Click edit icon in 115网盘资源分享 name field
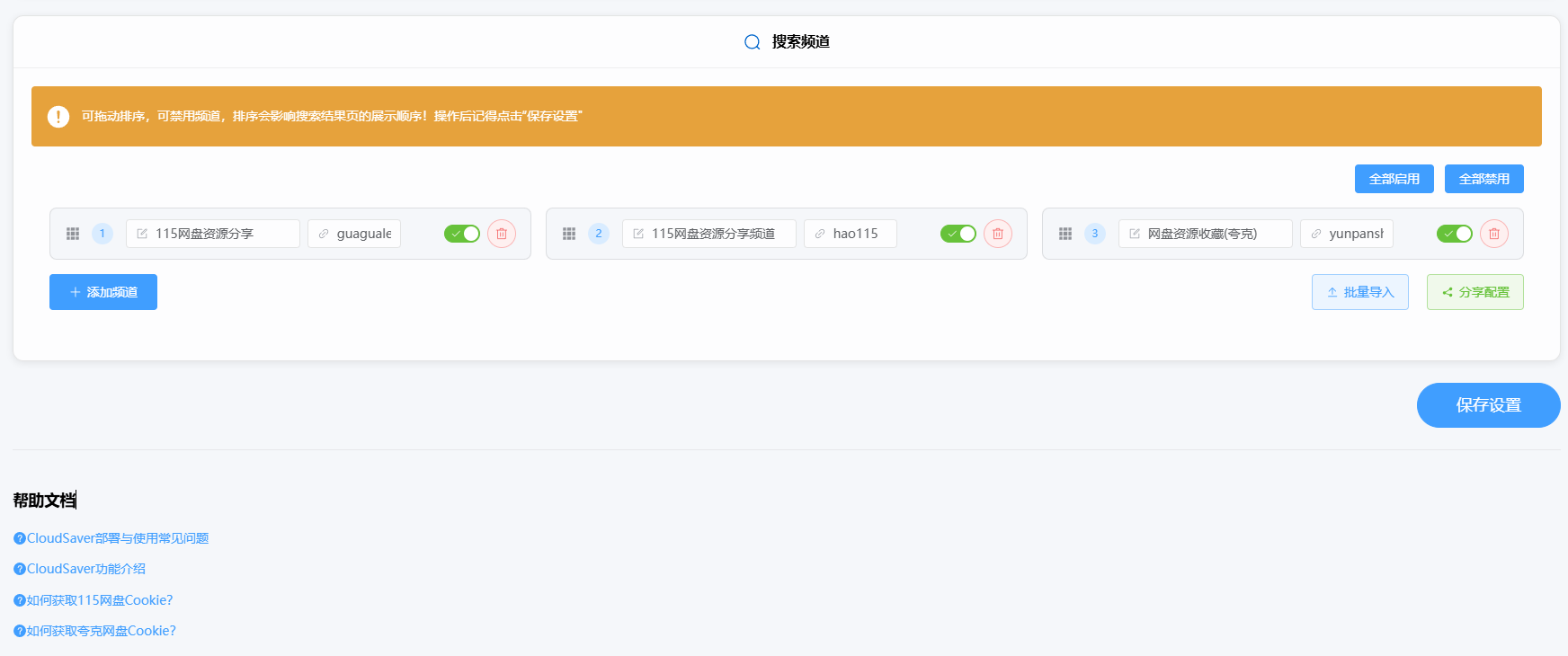Viewport: 1568px width, 656px height. click(142, 234)
